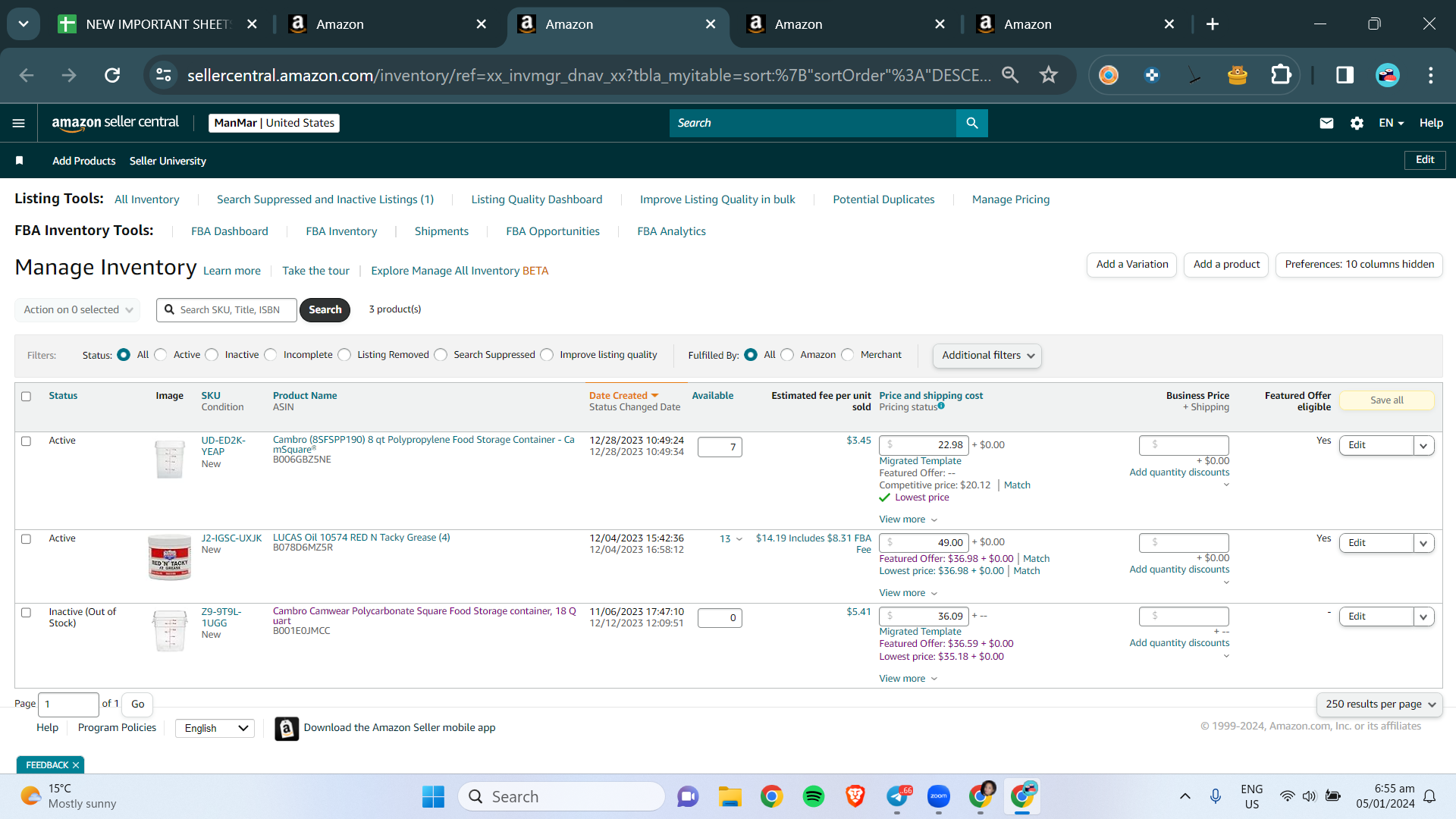The height and width of the screenshot is (819, 1456).
Task: Click the Windows Start button
Action: pyautogui.click(x=433, y=796)
